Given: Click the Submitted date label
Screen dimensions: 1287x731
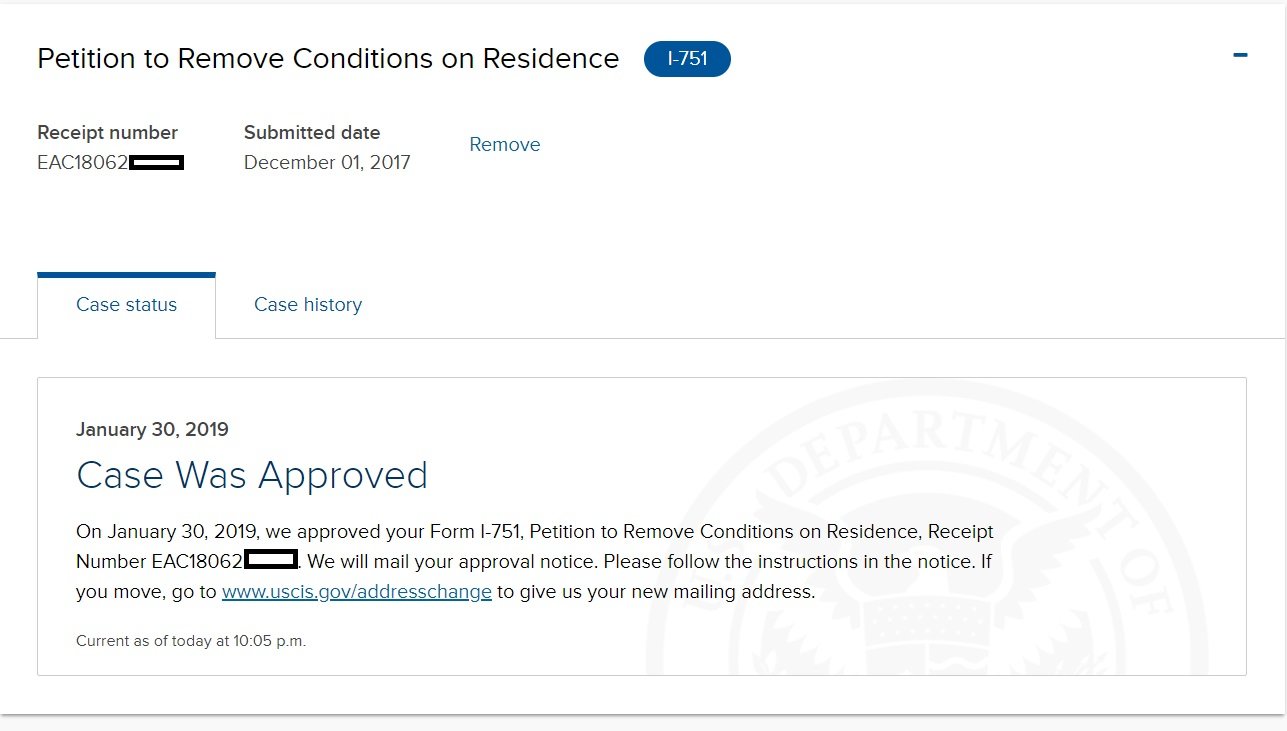Looking at the screenshot, I should (312, 132).
